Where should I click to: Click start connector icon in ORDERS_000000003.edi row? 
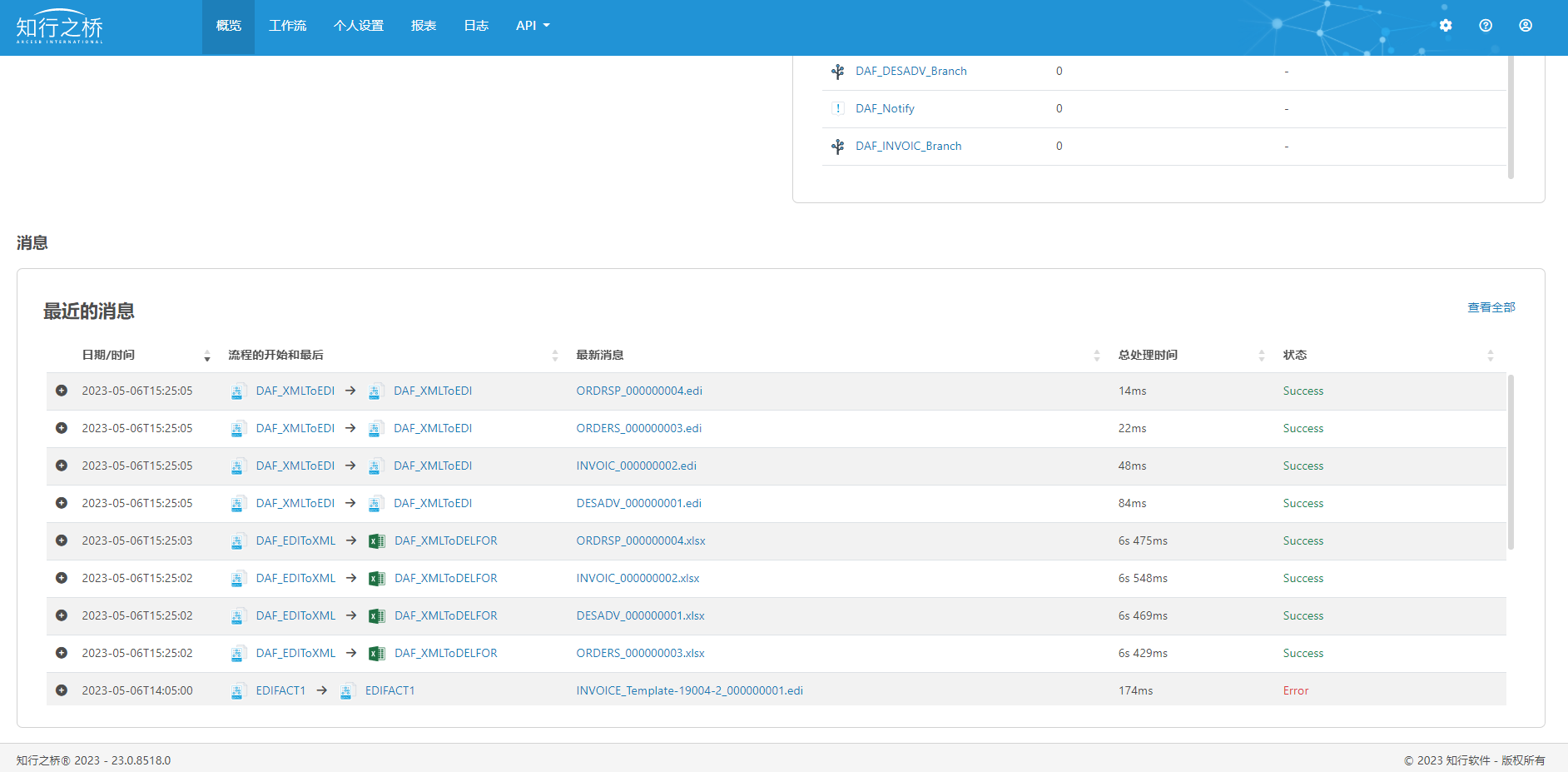(x=238, y=429)
